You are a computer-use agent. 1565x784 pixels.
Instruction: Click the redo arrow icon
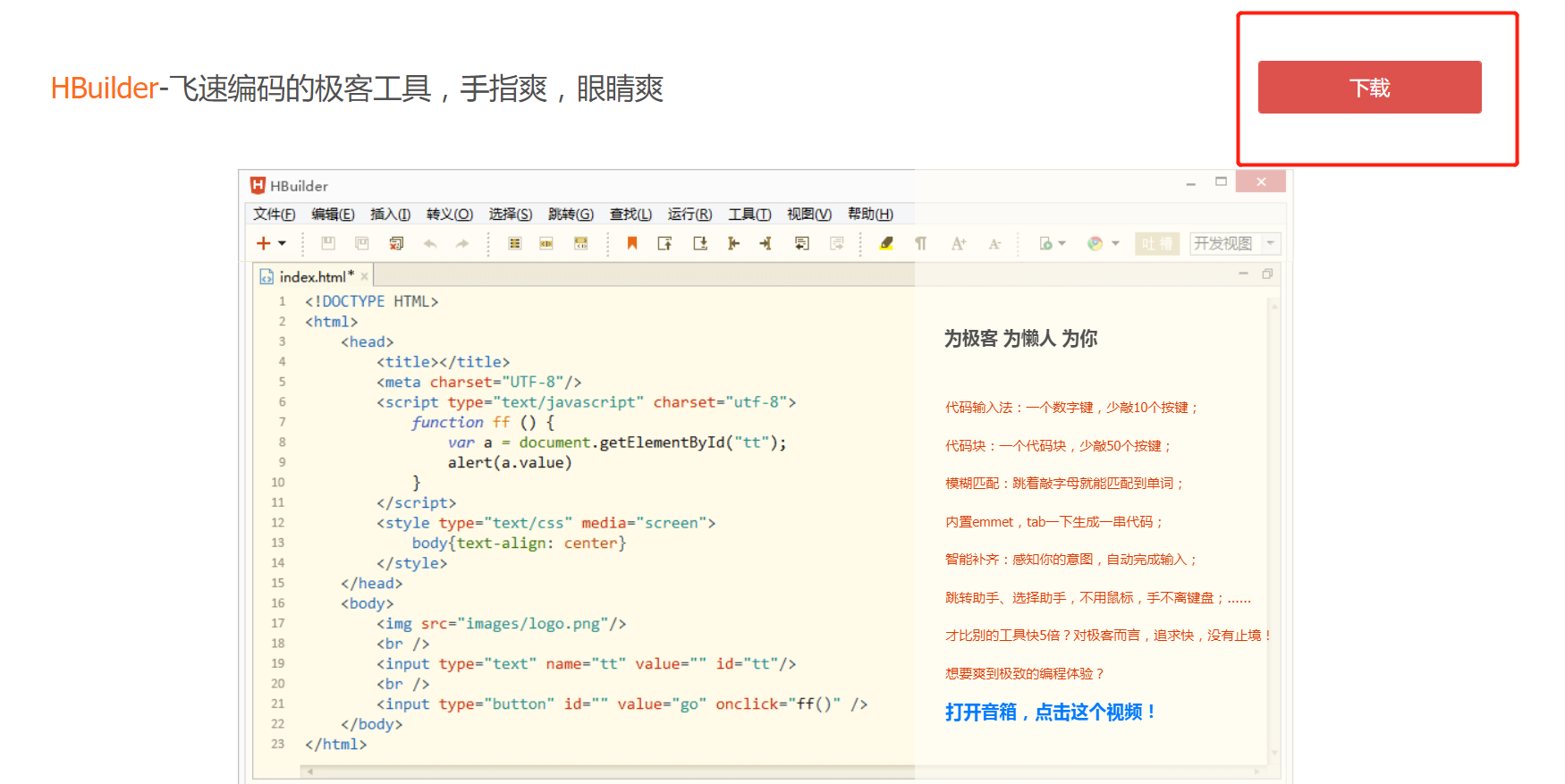pyautogui.click(x=461, y=243)
